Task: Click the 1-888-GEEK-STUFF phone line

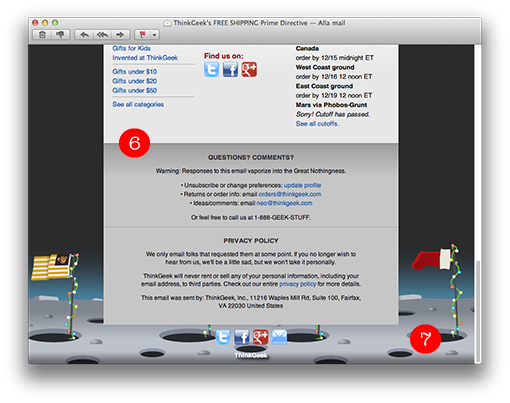Action: point(251,217)
